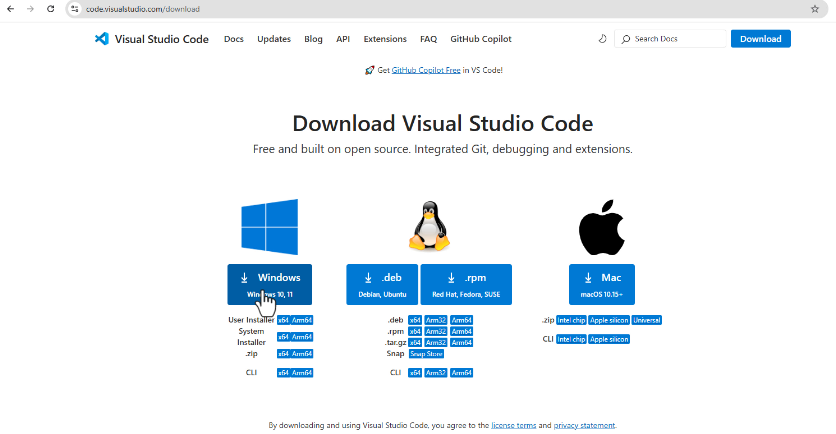This screenshot has height=434, width=836.
Task: Click the address bar URL code.visualstudio.com/download
Action: [x=143, y=9]
